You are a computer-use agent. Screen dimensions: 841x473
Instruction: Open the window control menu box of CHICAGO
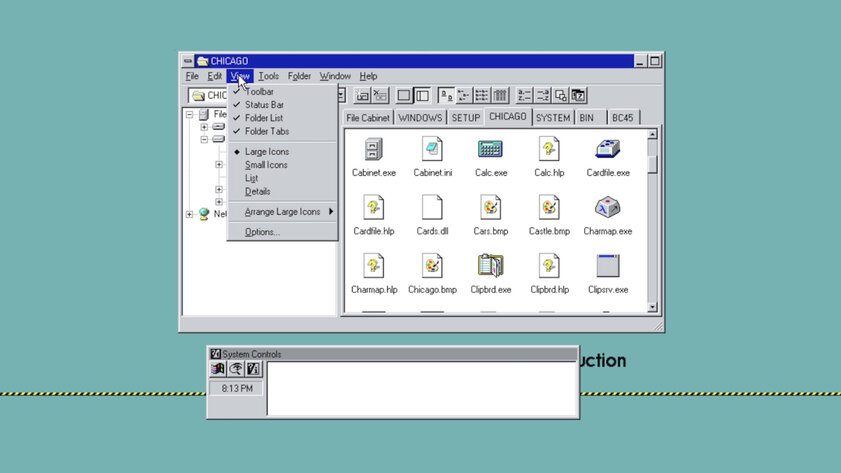pyautogui.click(x=187, y=61)
